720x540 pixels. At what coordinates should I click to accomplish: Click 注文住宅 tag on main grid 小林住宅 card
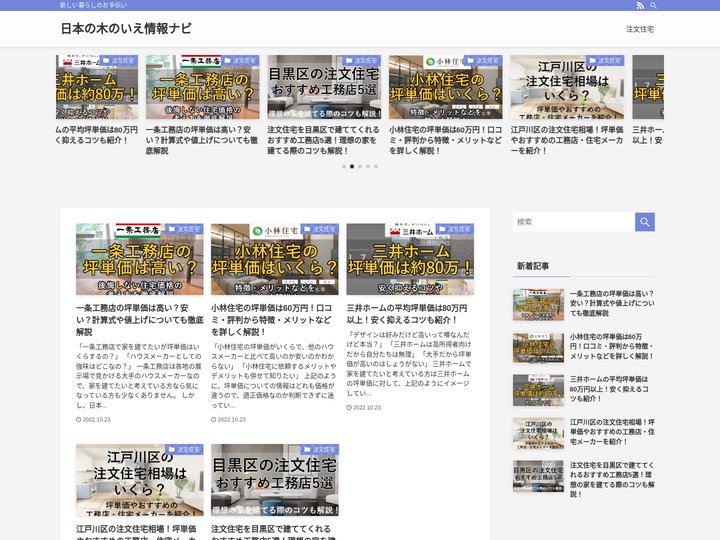[319, 229]
